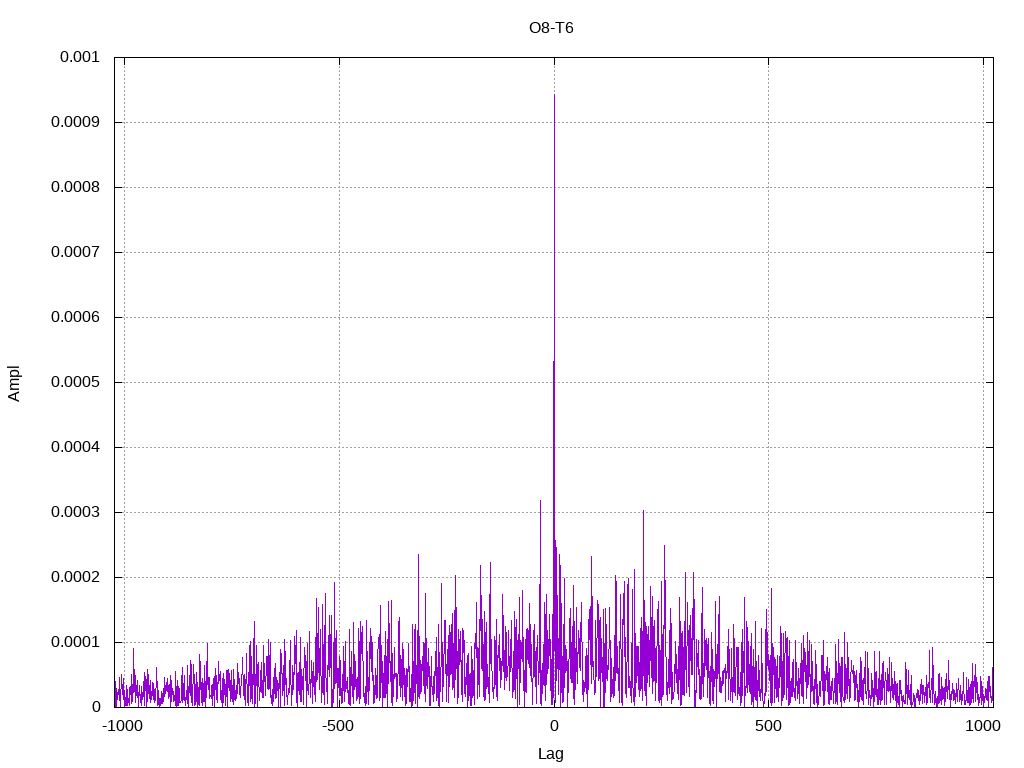The image size is (1024, 768).
Task: Click the y-axis value 0.0004
Action: 75,447
